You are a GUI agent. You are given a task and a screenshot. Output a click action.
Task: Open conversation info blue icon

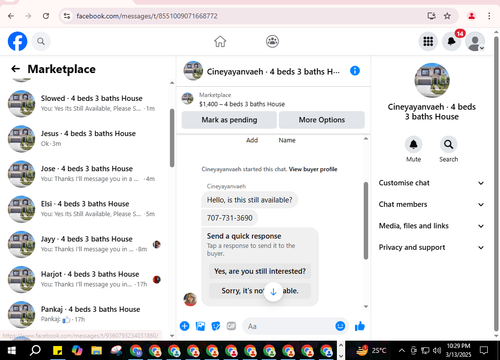[355, 71]
